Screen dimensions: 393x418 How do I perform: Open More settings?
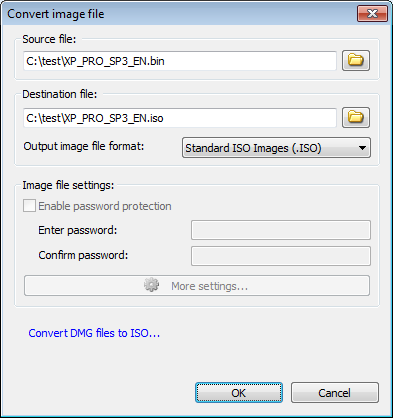pos(197,285)
